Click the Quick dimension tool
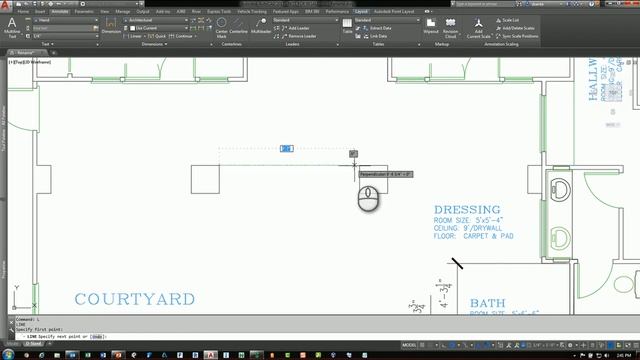Screen dimensions: 640x360 tap(157, 36)
